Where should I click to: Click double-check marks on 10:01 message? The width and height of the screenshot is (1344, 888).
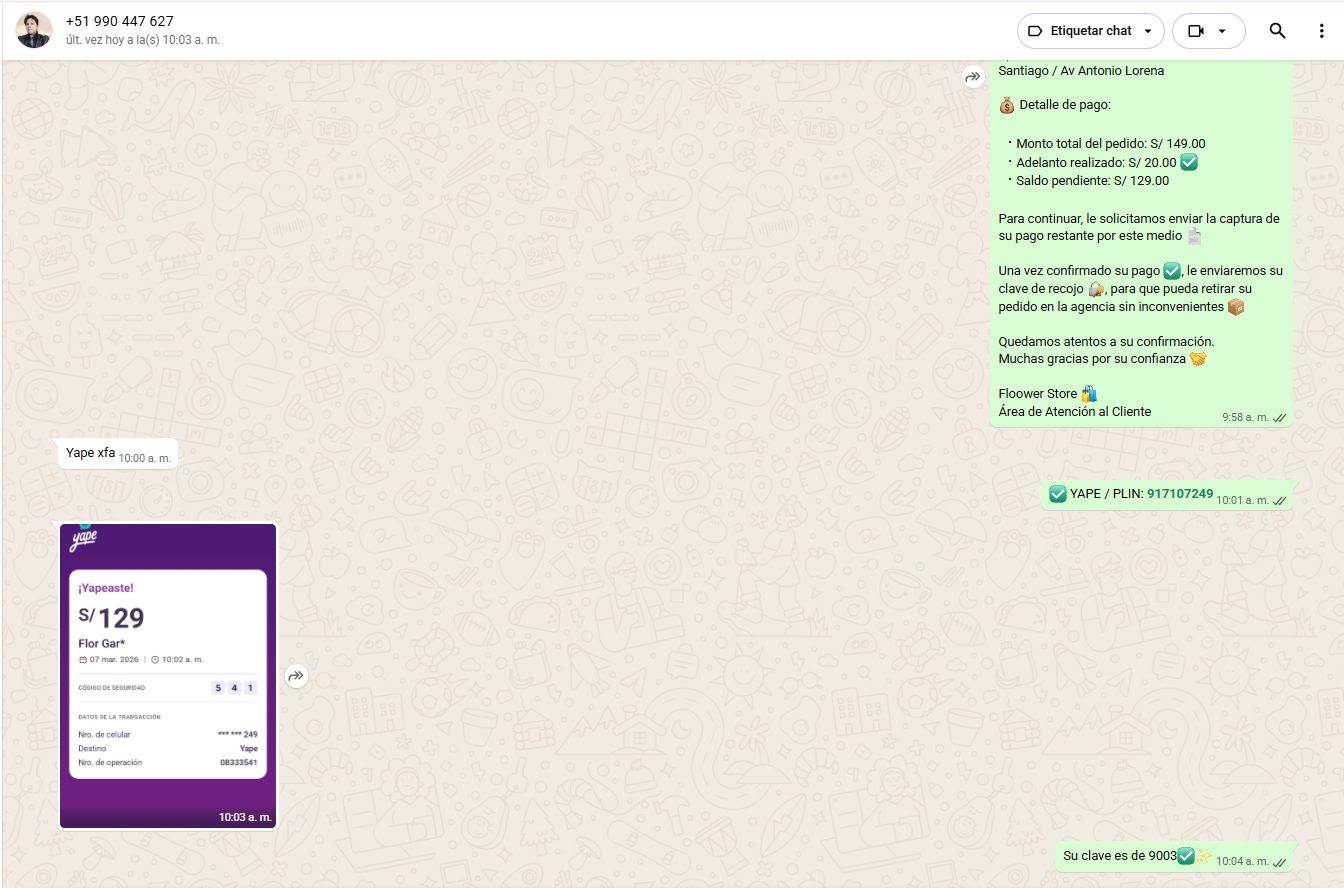1279,500
